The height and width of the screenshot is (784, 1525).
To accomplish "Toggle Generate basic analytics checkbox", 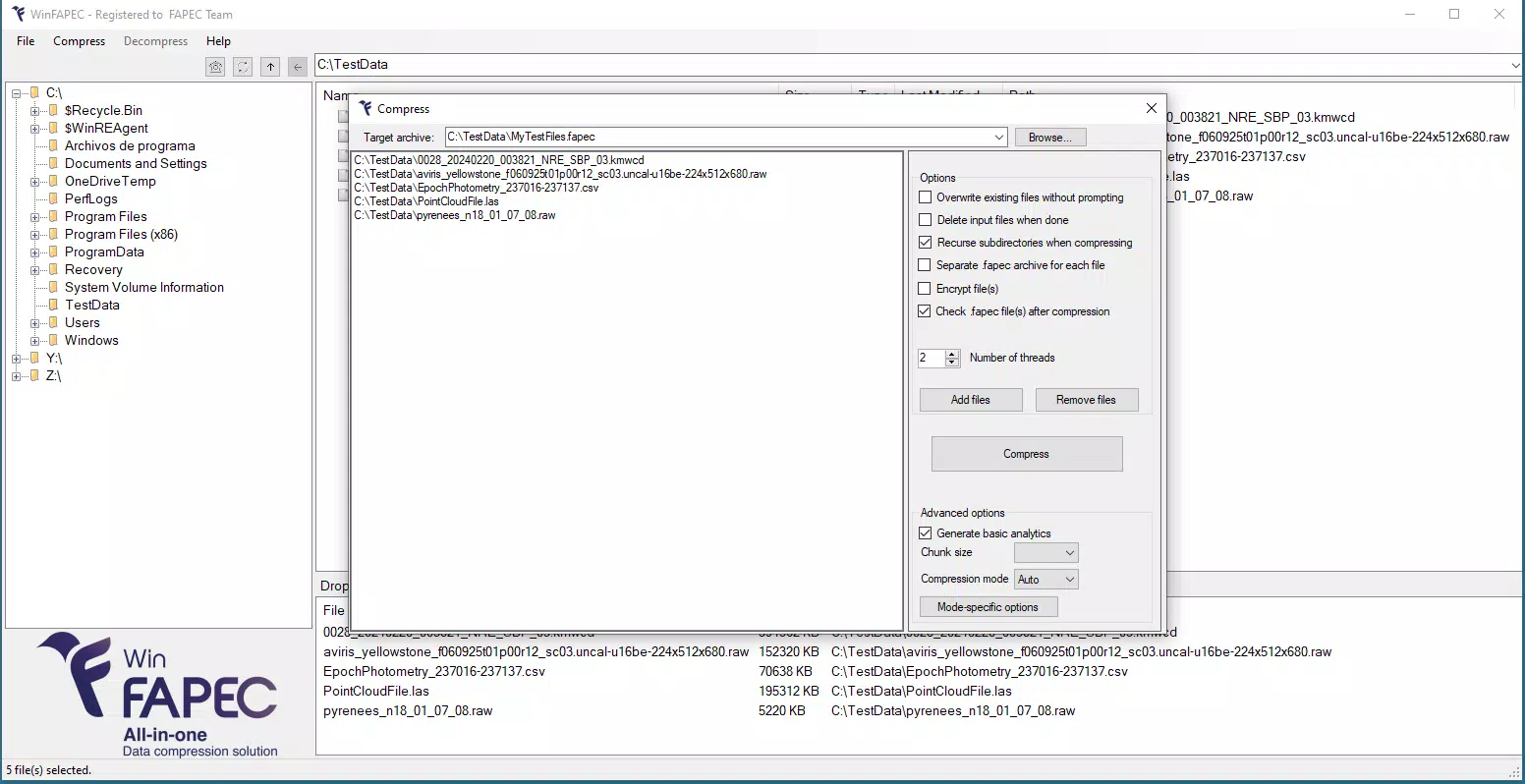I will (925, 533).
